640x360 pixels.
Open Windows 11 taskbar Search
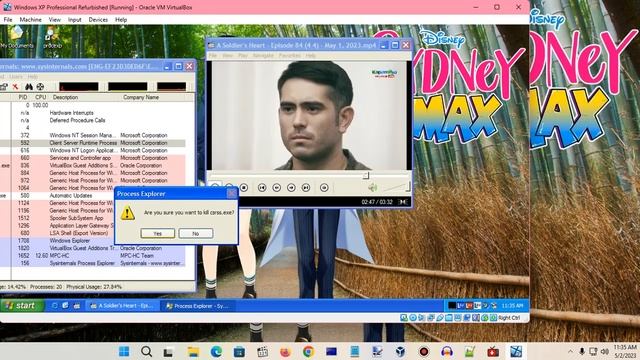(x=146, y=351)
